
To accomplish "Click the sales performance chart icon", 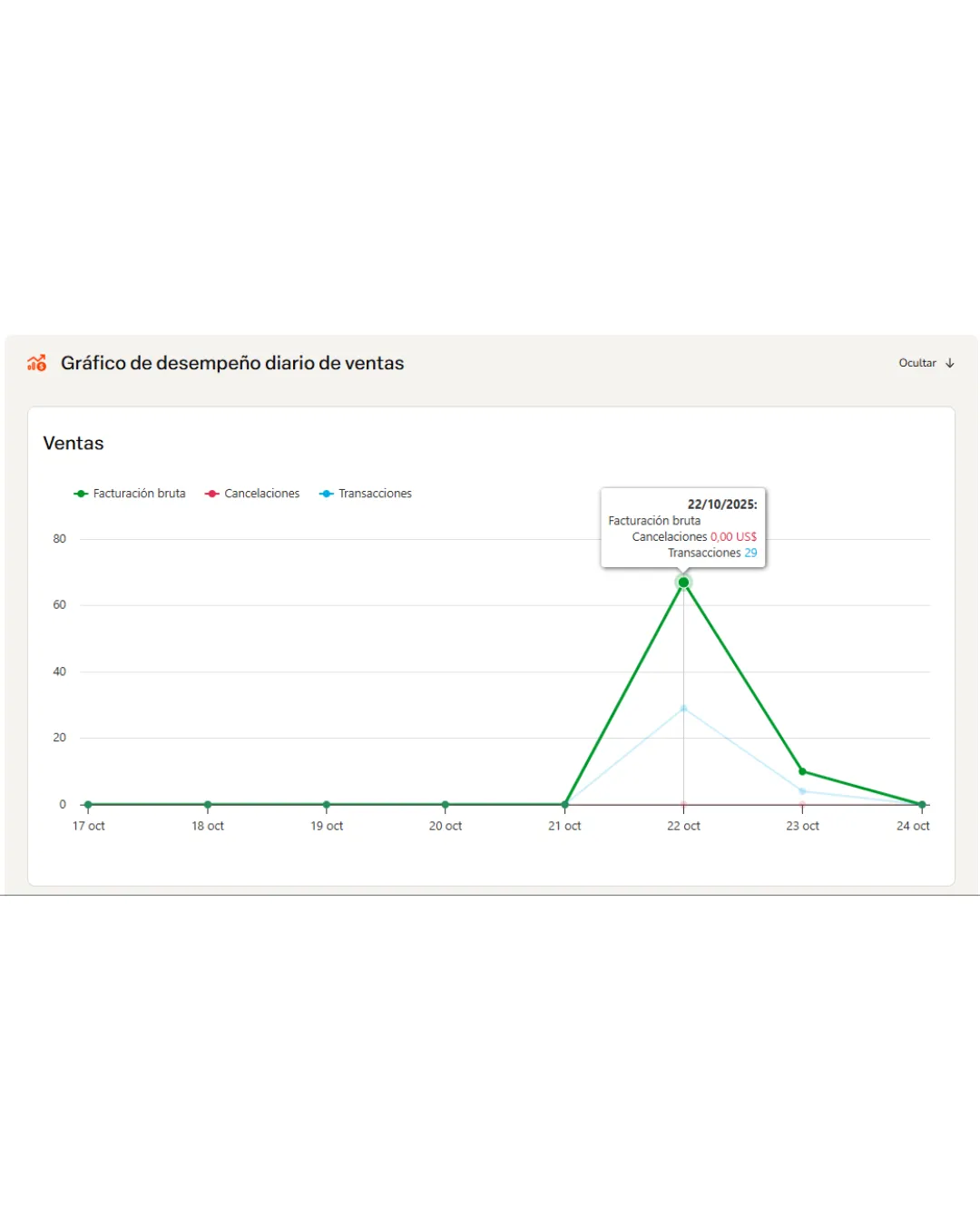I will pyautogui.click(x=36, y=363).
